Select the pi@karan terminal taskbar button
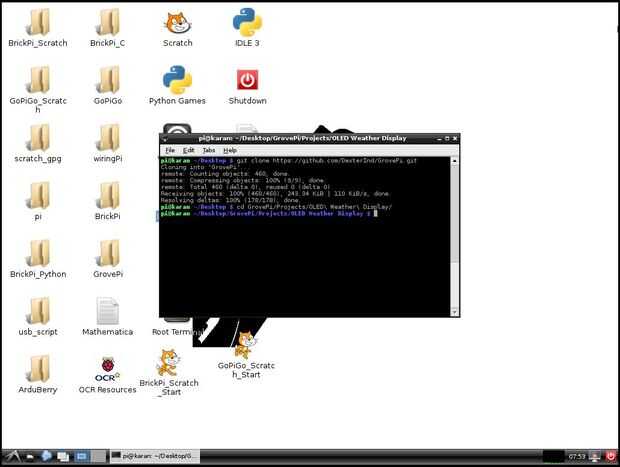The width and height of the screenshot is (620, 467). pyautogui.click(x=155, y=456)
